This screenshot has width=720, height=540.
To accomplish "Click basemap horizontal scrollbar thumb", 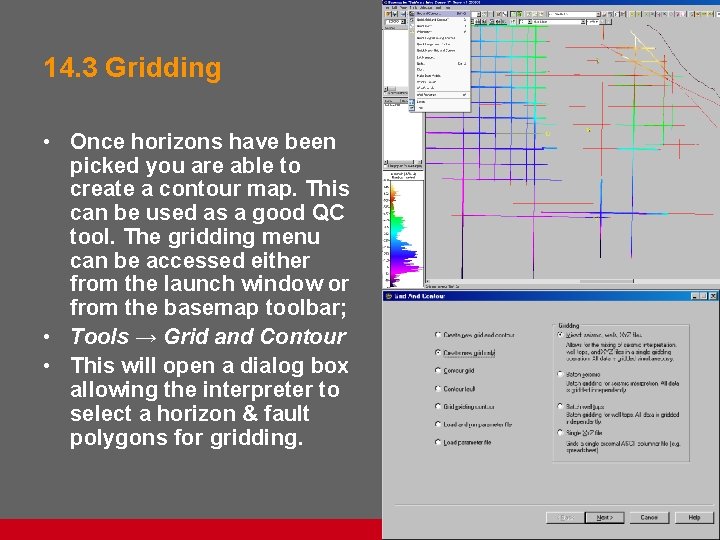I will 607,281.
